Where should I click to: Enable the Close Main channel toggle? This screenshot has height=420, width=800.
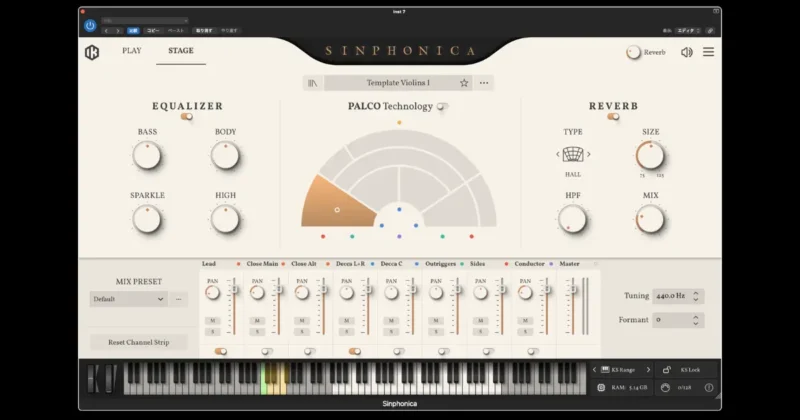tap(266, 351)
